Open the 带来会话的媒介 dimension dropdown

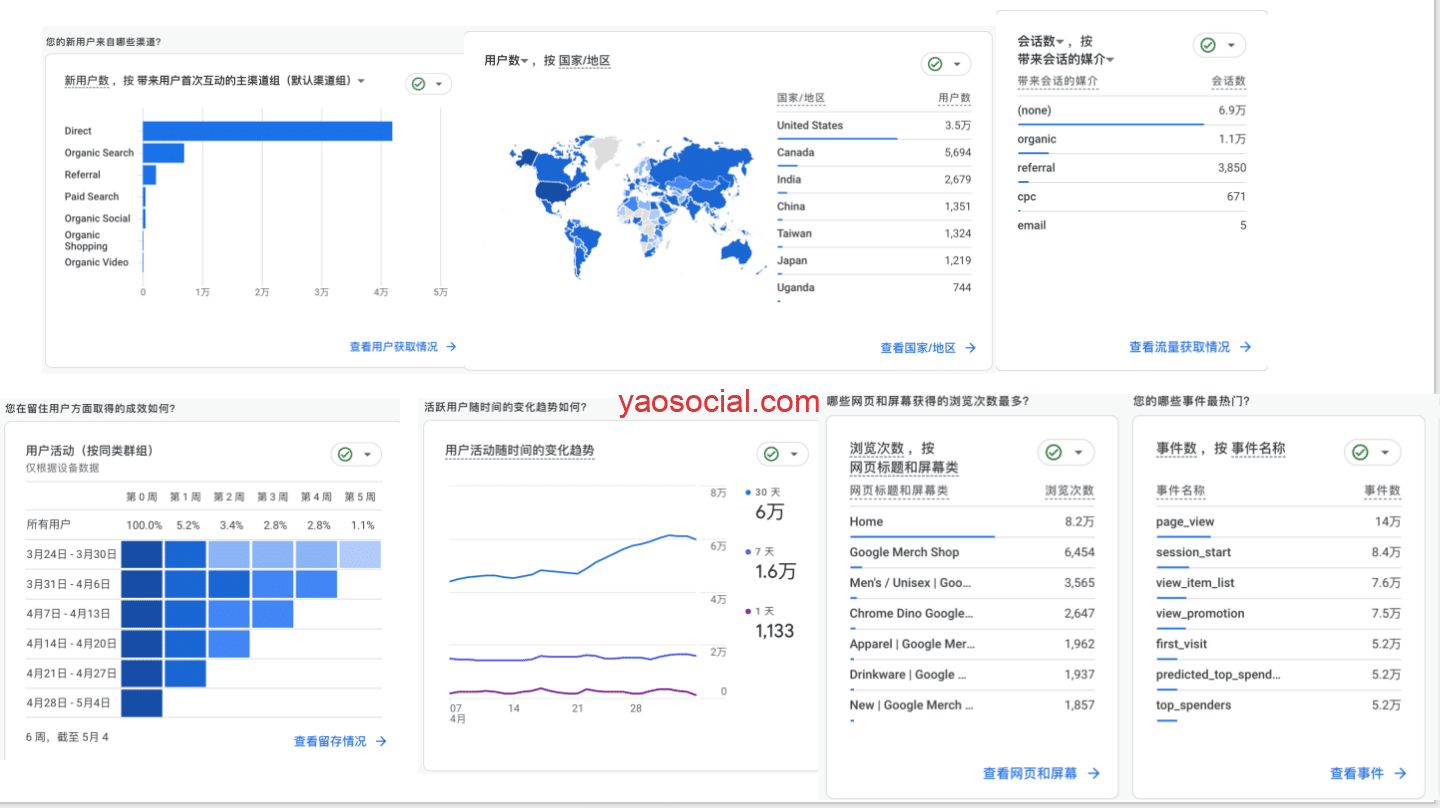[x=1110, y=61]
